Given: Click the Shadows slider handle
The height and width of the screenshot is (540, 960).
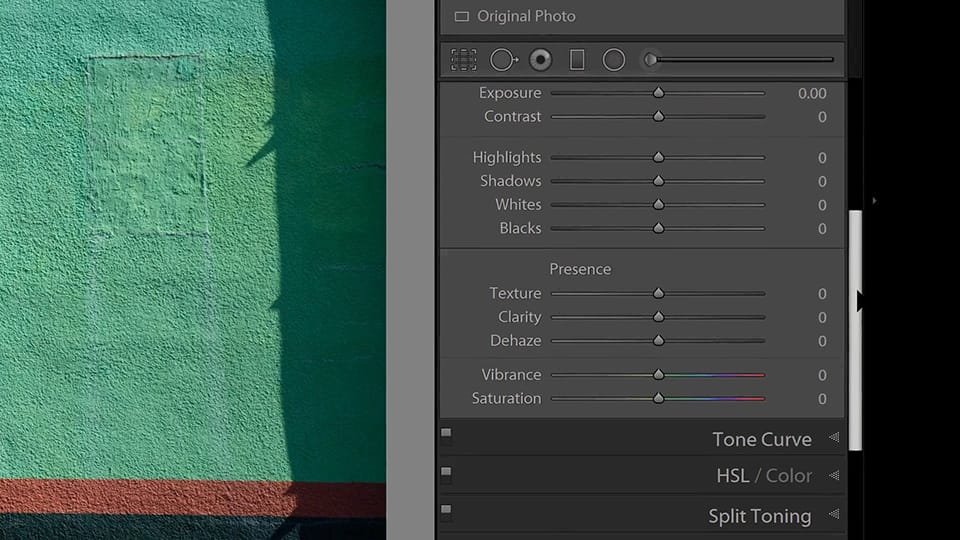Looking at the screenshot, I should pyautogui.click(x=658, y=181).
